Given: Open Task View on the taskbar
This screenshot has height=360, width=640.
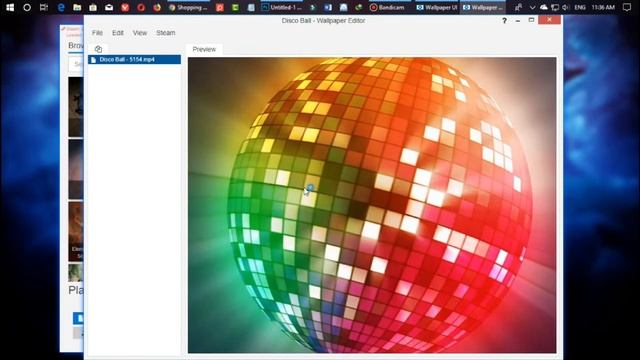Looking at the screenshot, I should (x=44, y=7).
